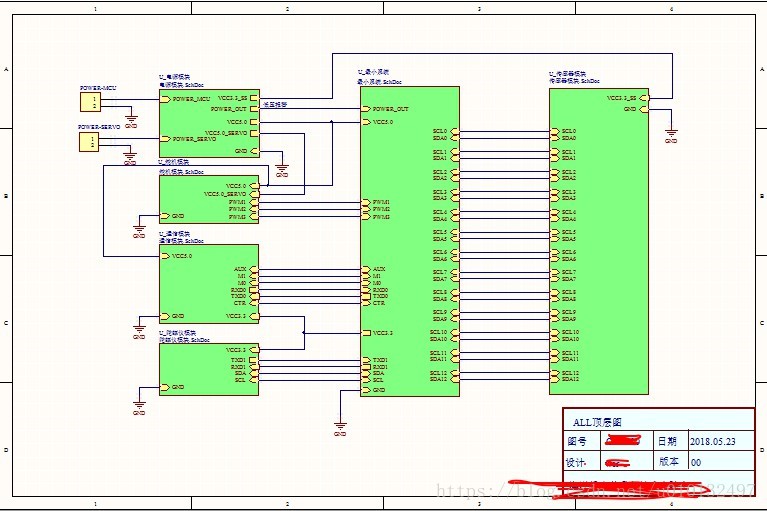Click the 设计 label in title block
Screen dimensions: 767x511
pyautogui.click(x=576, y=462)
